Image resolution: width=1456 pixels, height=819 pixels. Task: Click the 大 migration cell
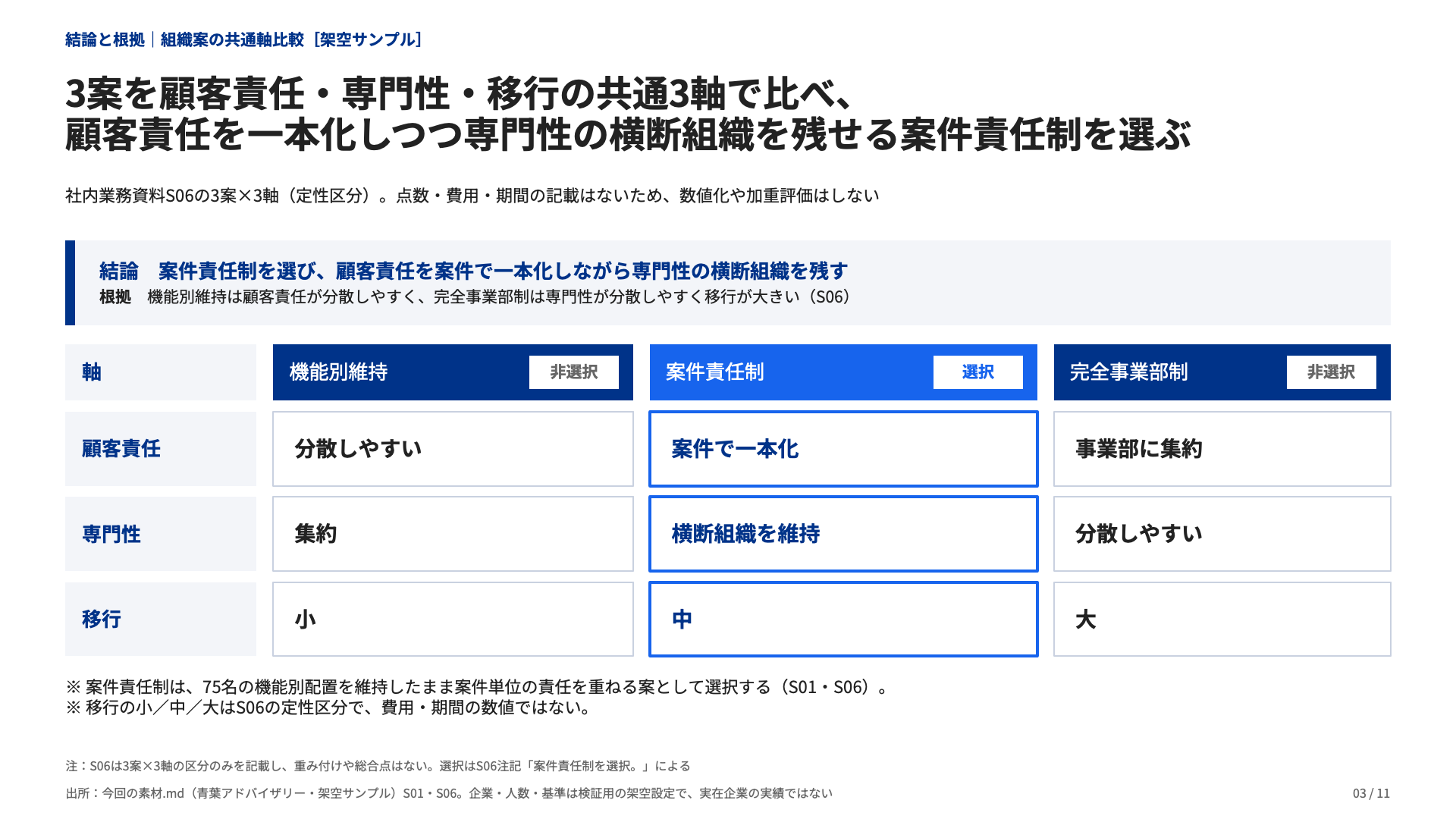tap(1222, 619)
